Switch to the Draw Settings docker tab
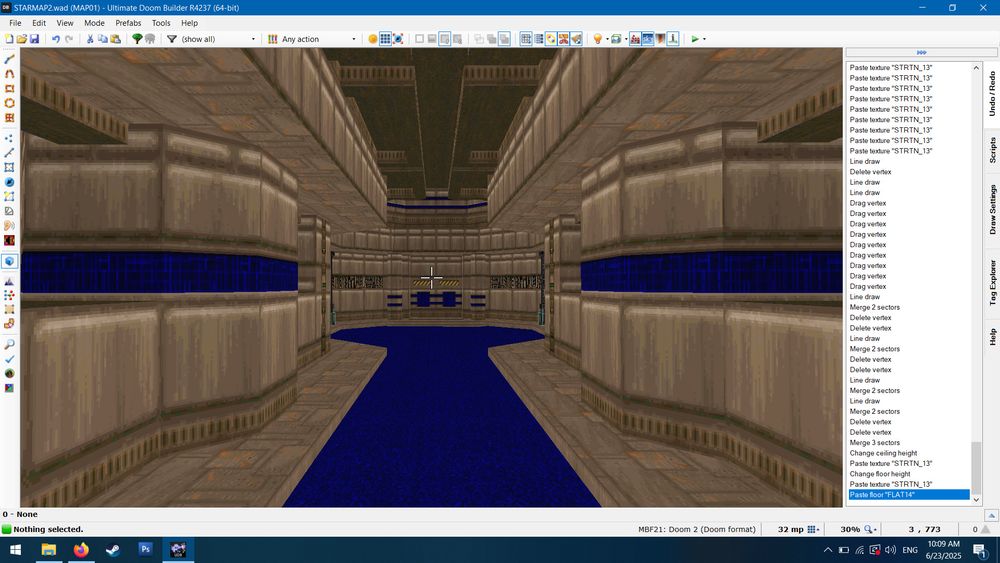This screenshot has height=563, width=1000. 992,210
